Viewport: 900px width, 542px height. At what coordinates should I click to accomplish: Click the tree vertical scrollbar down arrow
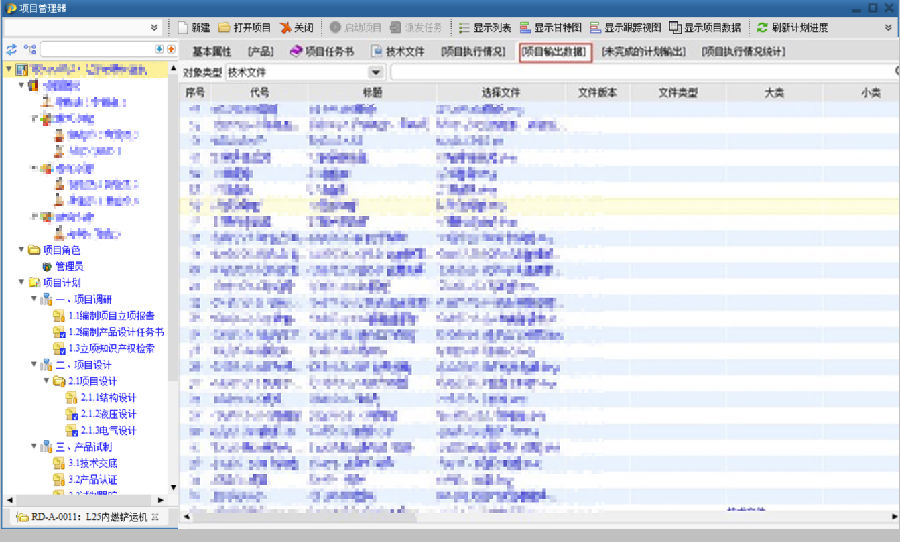[173, 488]
